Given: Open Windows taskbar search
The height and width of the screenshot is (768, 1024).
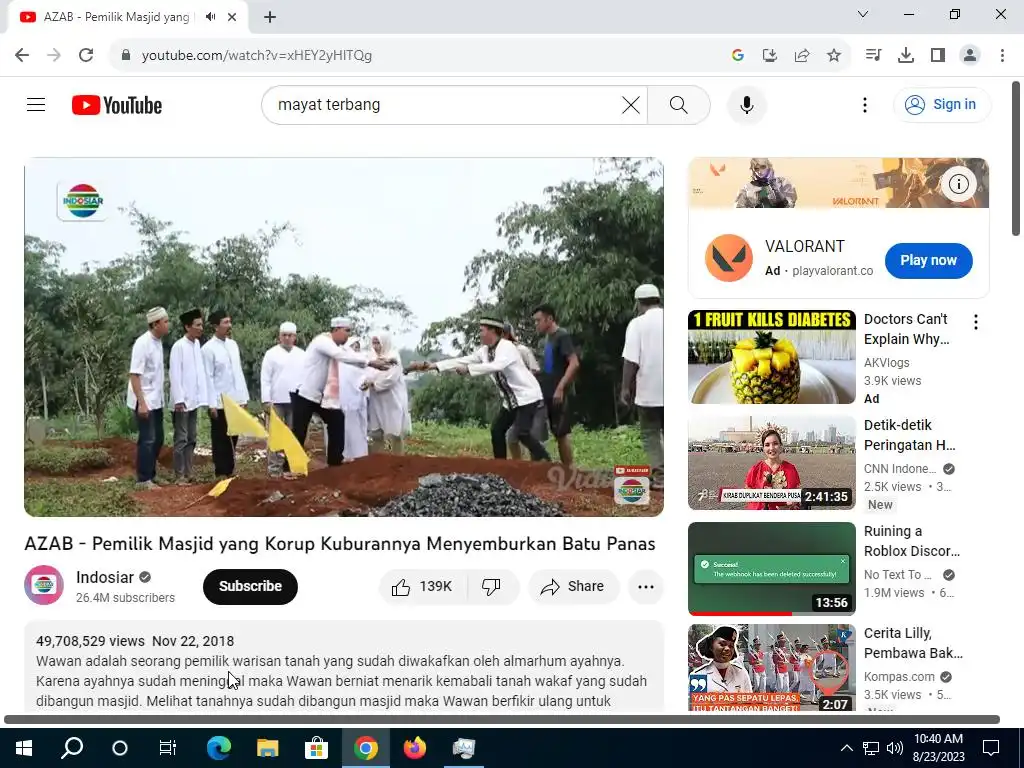Looking at the screenshot, I should (72, 748).
